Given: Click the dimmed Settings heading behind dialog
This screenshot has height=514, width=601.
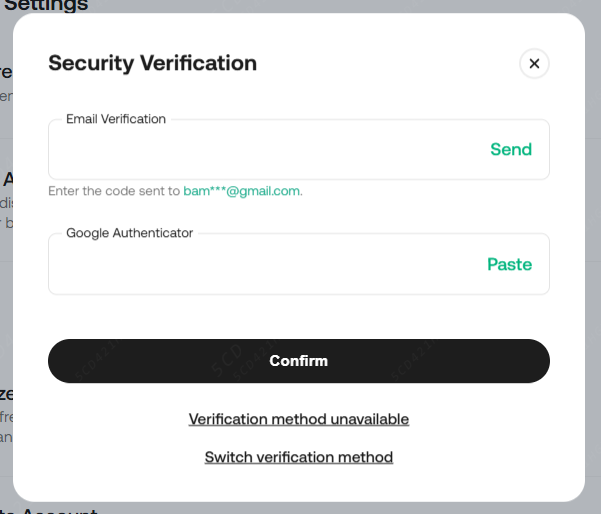Looking at the screenshot, I should pos(52,6).
